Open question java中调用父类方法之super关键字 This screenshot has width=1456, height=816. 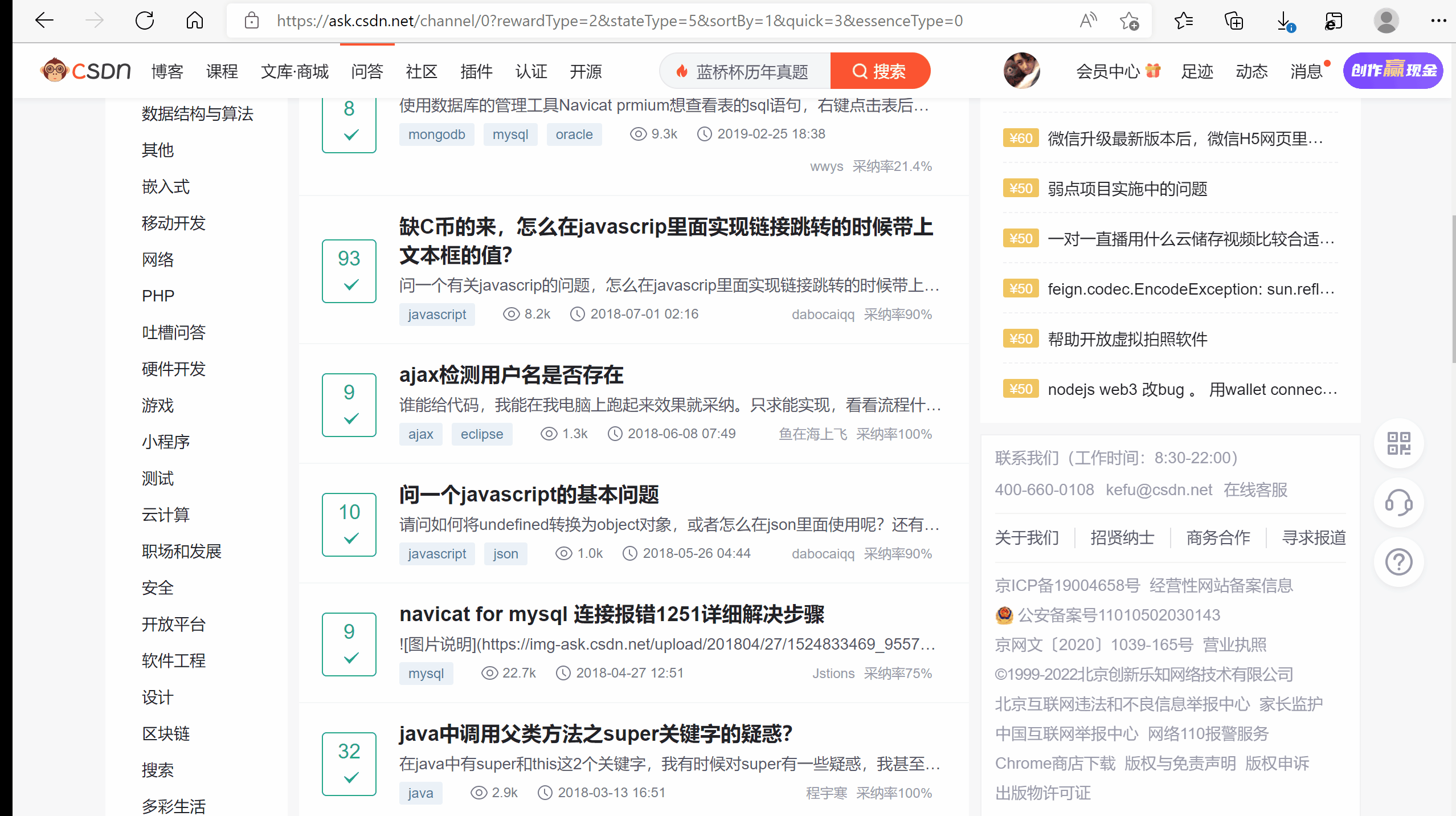(x=595, y=734)
